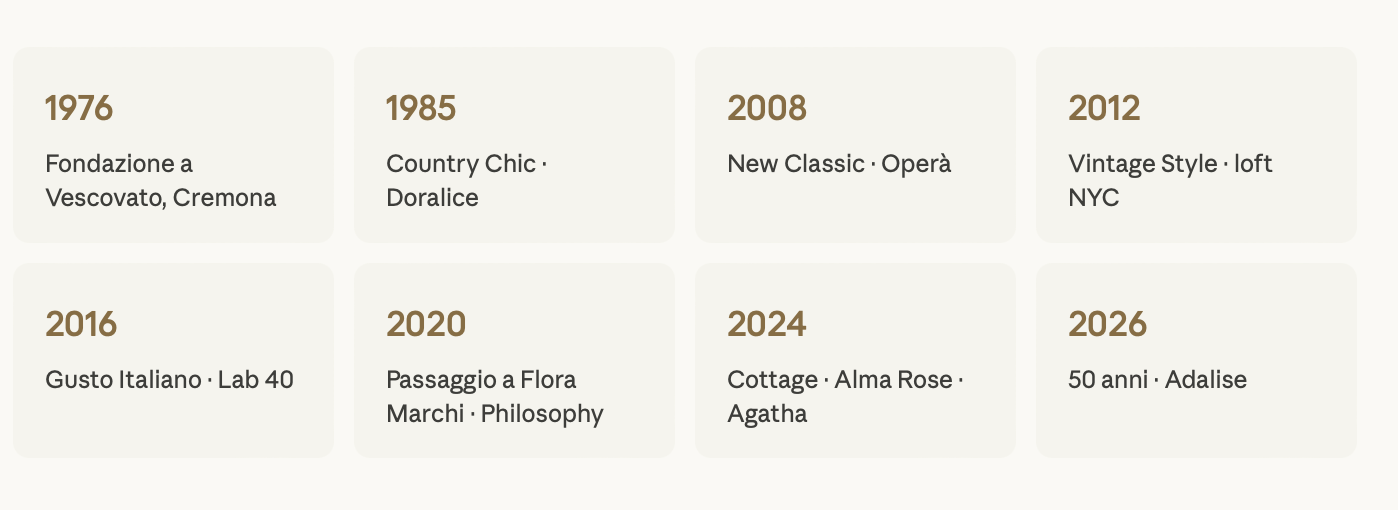This screenshot has height=510, width=1398.
Task: Select the 1985 year heading
Action: [421, 108]
